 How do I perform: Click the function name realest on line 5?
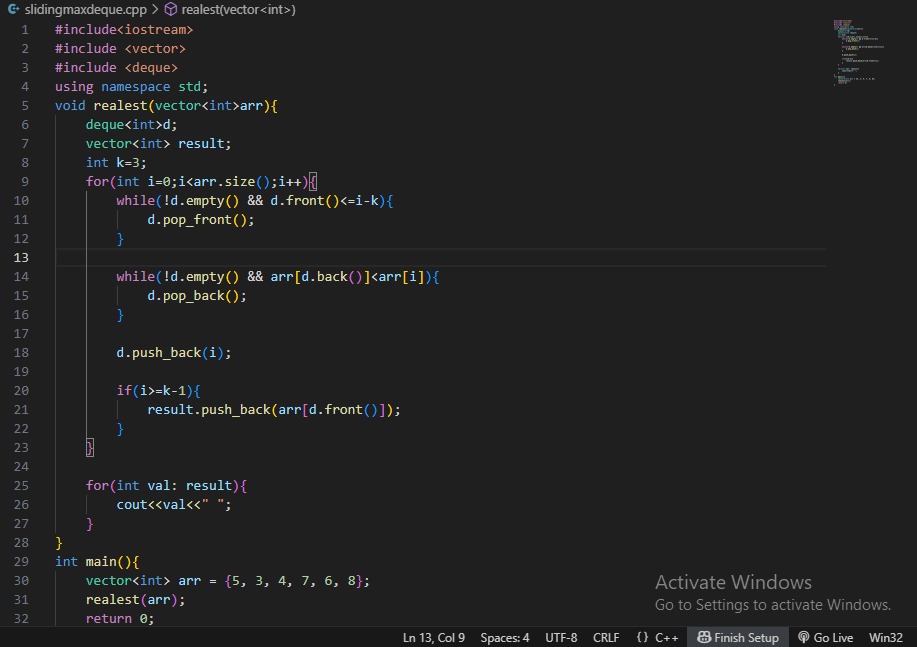point(120,105)
